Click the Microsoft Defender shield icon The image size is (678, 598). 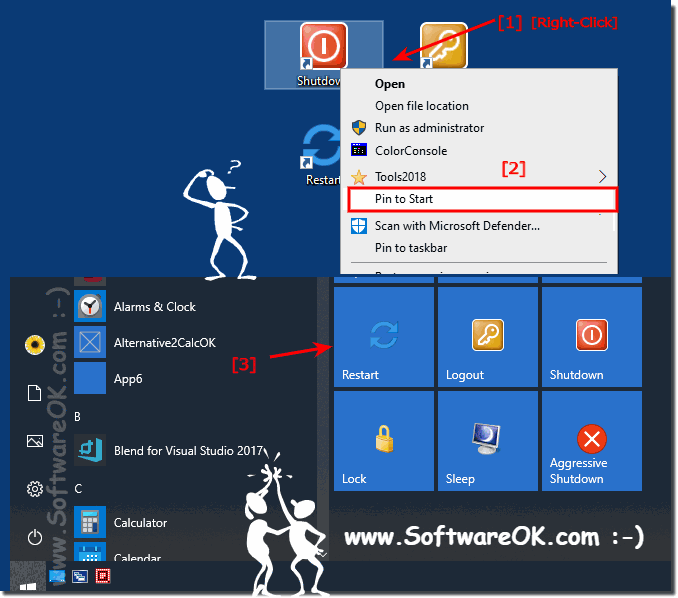359,226
